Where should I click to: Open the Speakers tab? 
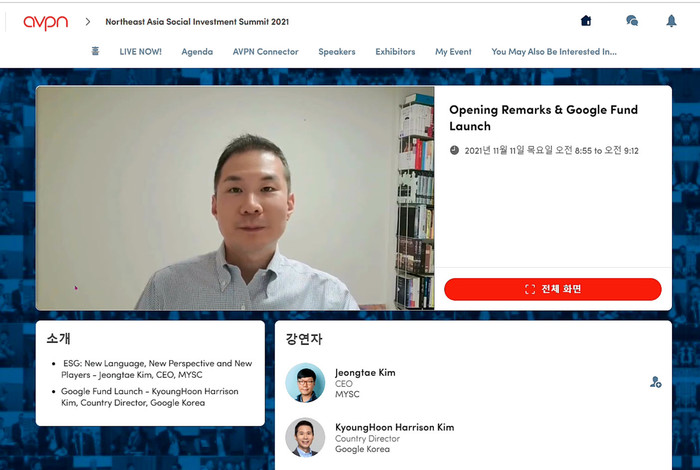coord(337,52)
